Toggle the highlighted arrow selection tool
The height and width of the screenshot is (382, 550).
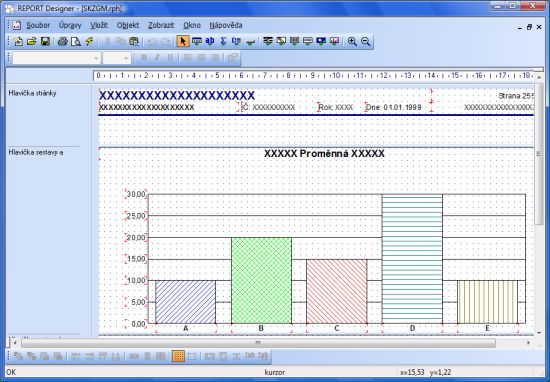click(x=183, y=41)
